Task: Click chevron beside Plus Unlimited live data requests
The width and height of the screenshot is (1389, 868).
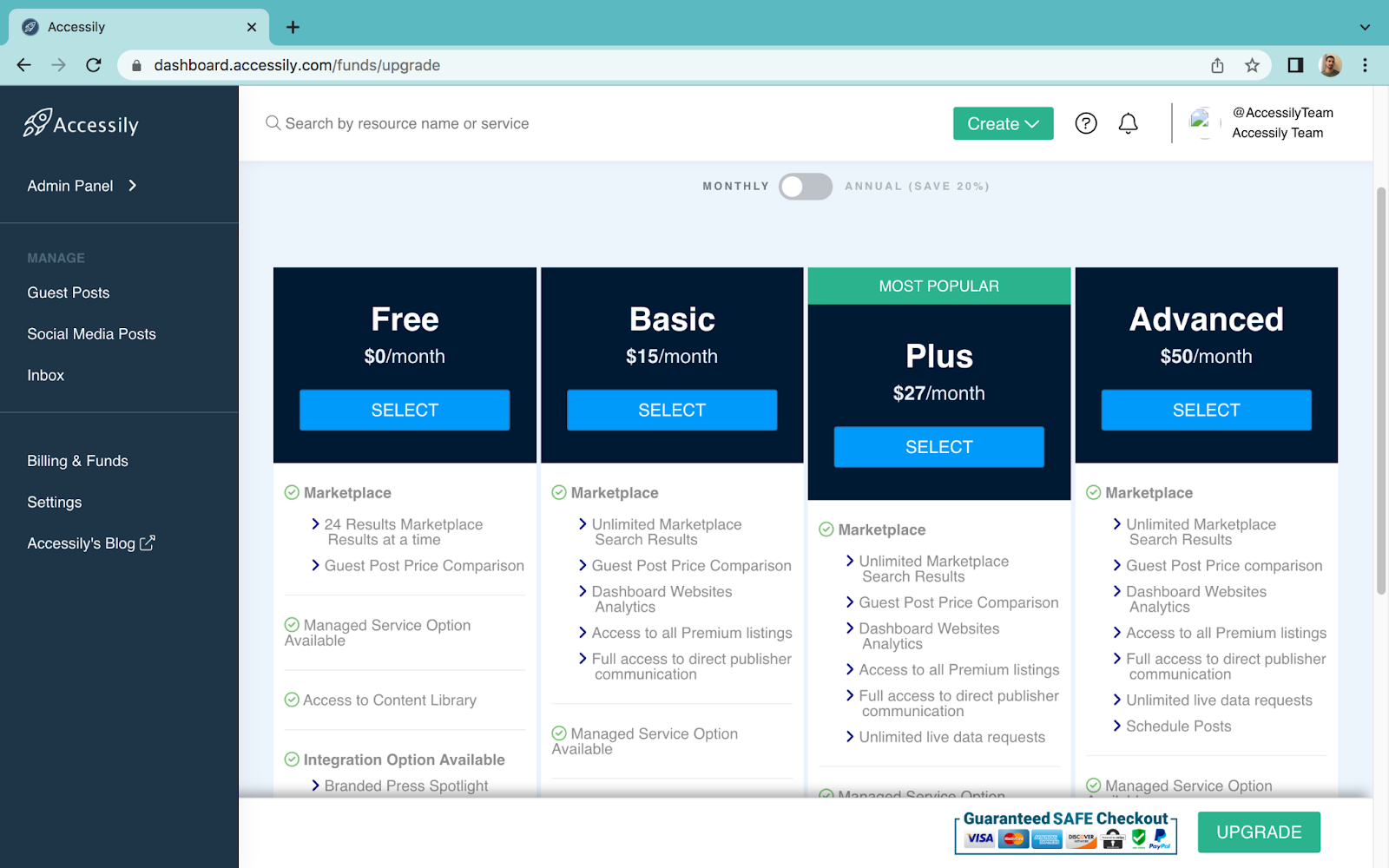Action: (x=850, y=737)
